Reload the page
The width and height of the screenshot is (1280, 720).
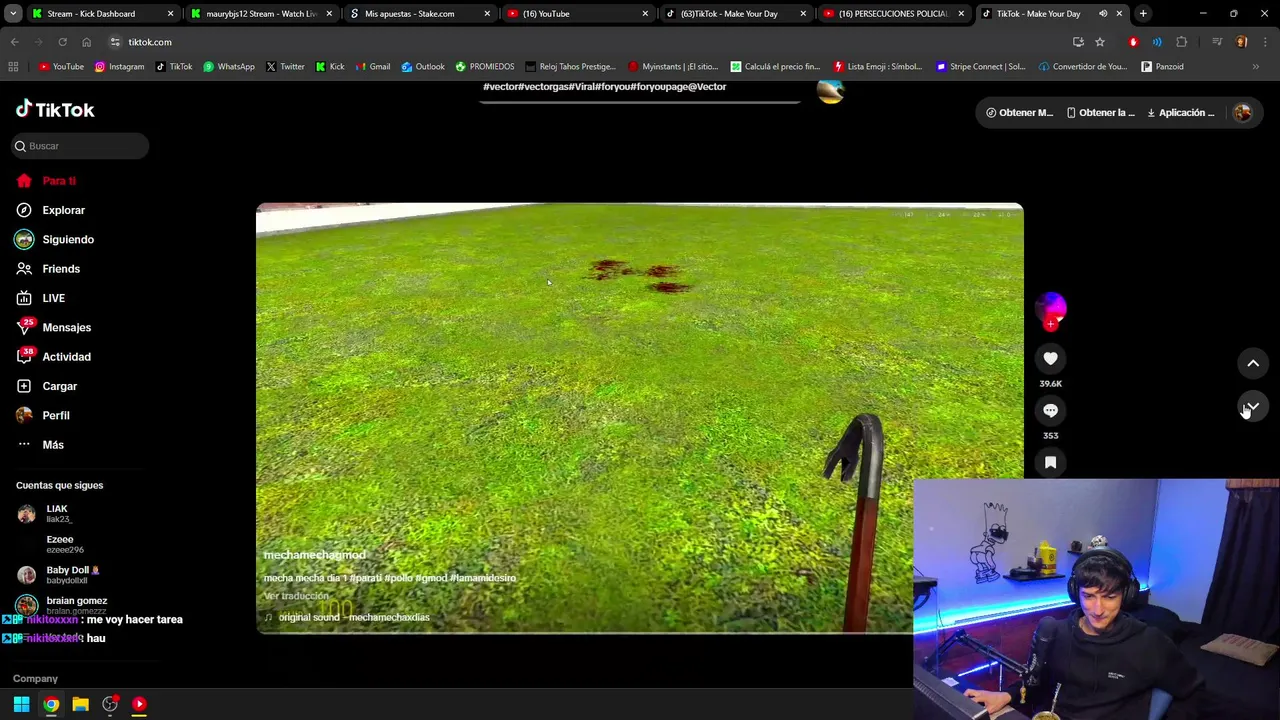(62, 42)
